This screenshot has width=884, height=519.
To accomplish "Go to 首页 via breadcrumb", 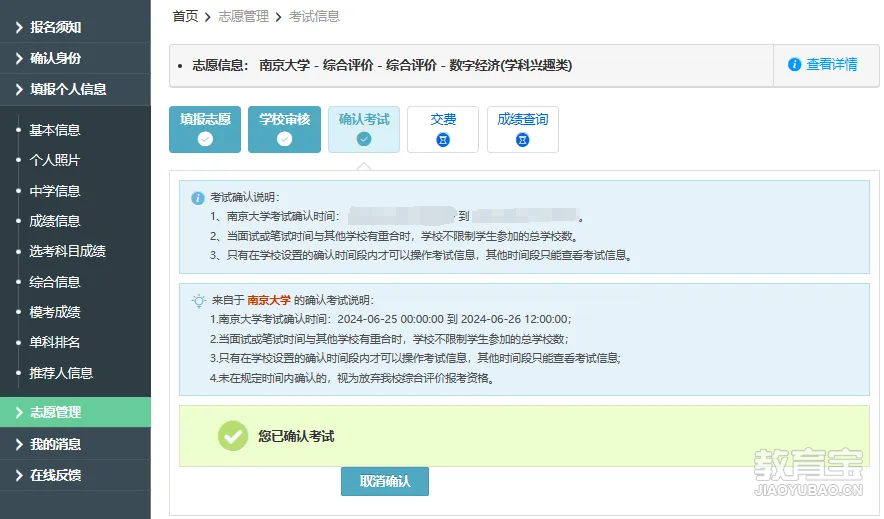I will [185, 16].
